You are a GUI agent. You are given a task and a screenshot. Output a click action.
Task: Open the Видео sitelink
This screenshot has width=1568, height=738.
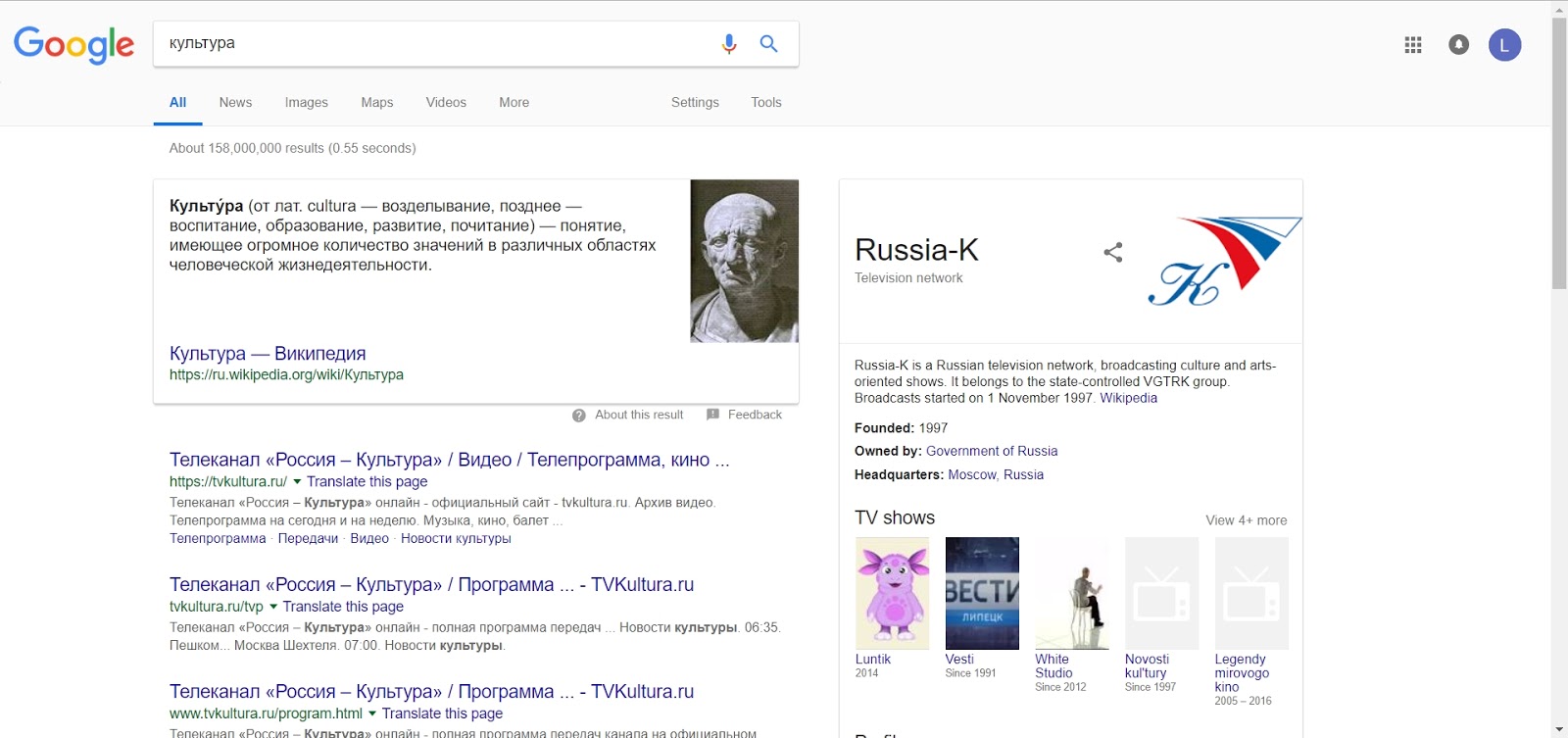pos(369,538)
